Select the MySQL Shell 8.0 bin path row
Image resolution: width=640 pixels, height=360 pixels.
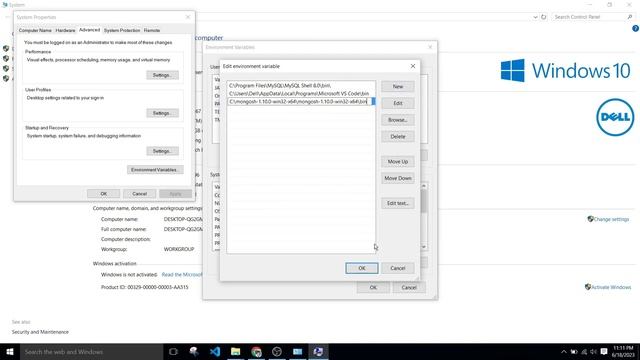point(301,86)
